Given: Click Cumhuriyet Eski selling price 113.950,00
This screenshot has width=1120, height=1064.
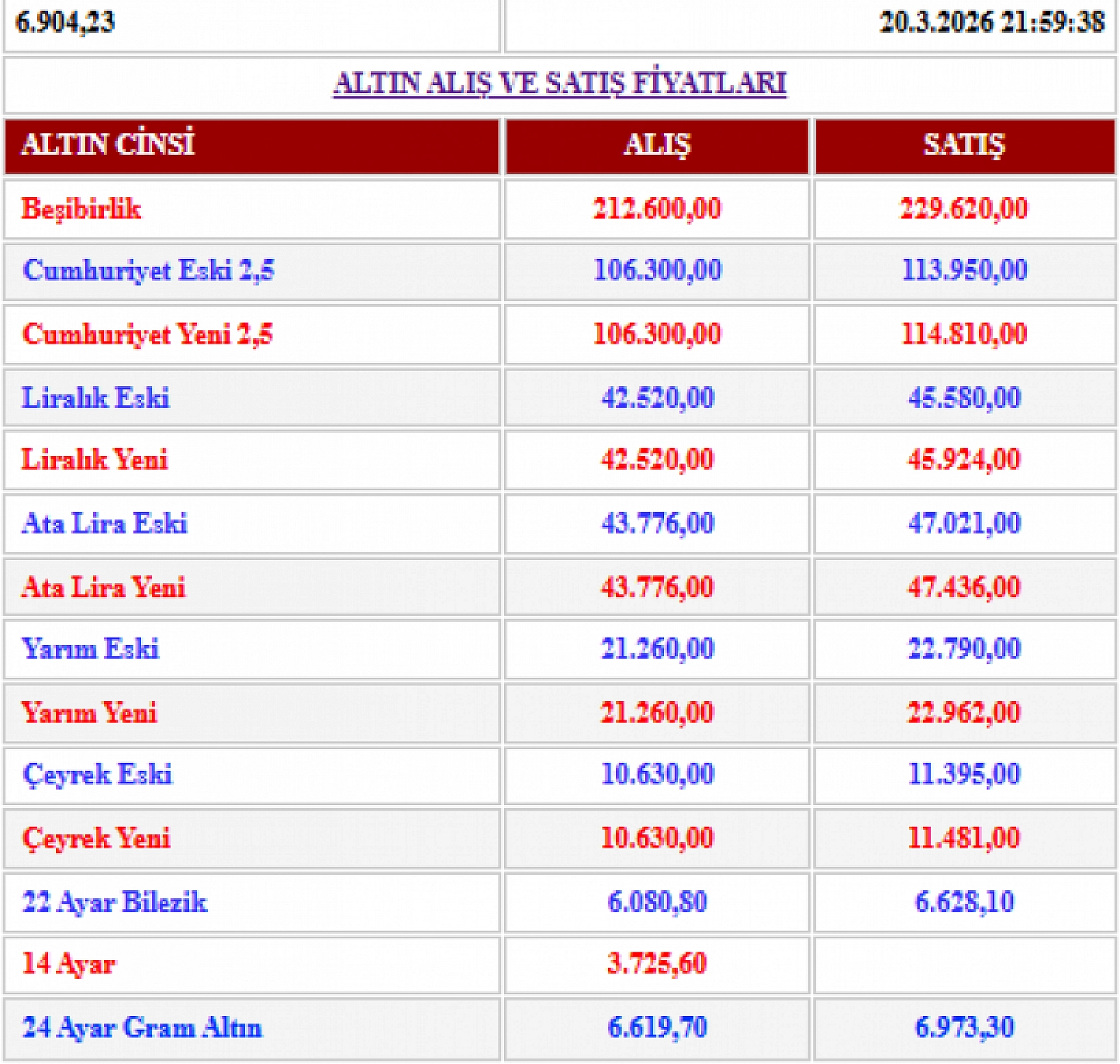Looking at the screenshot, I should 965,270.
